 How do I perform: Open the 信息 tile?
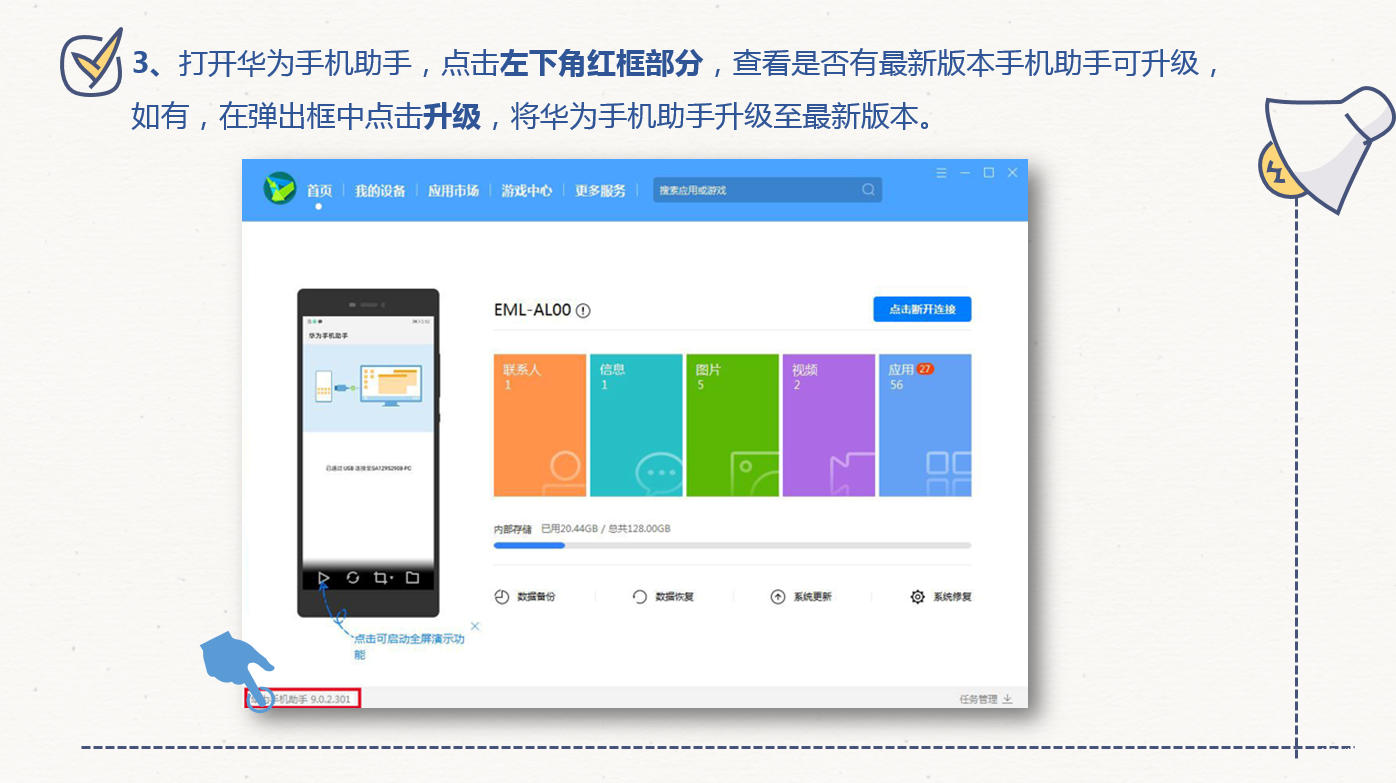tap(636, 425)
